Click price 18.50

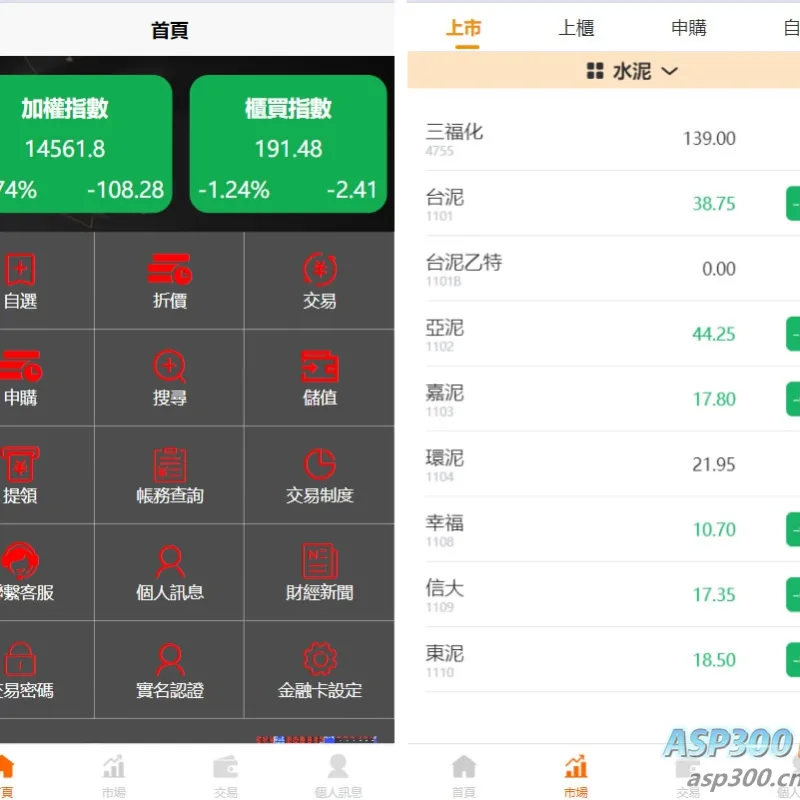714,660
